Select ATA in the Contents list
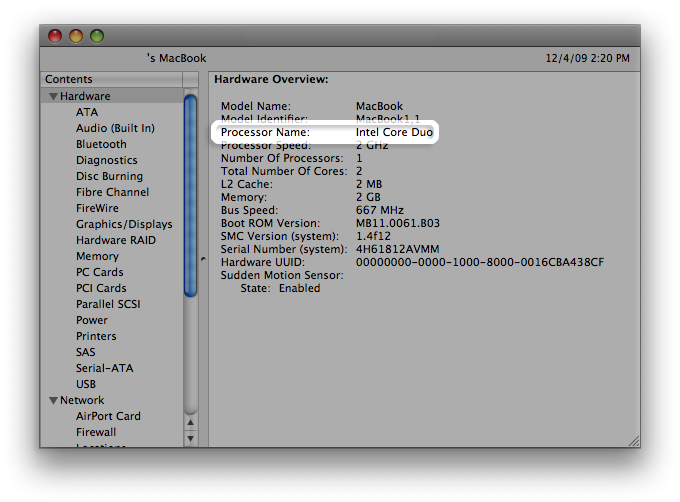The image size is (680, 502). pos(87,112)
